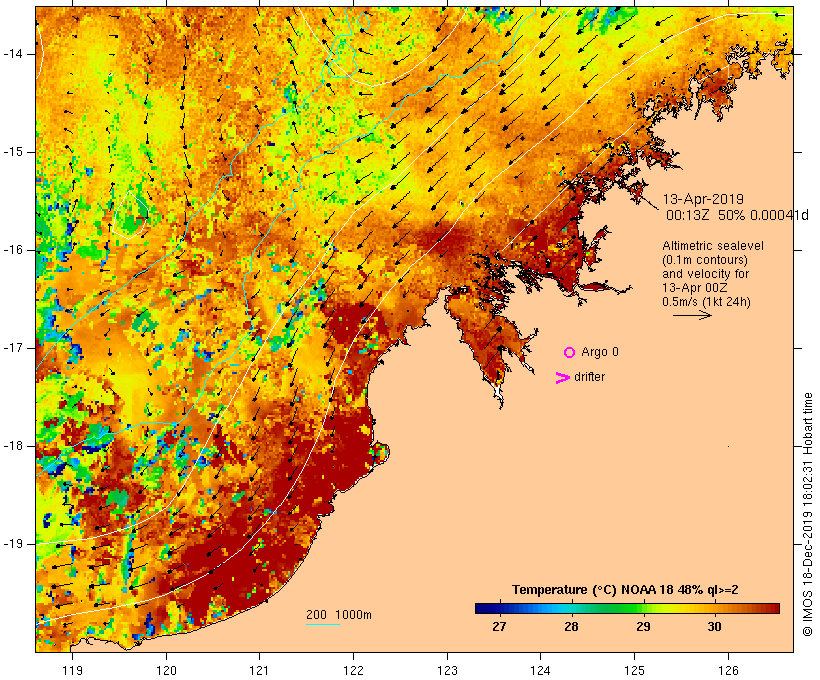Image resolution: width=820 pixels, height=680 pixels.
Task: Click the '(0.1m contours)' text
Action: click(705, 260)
